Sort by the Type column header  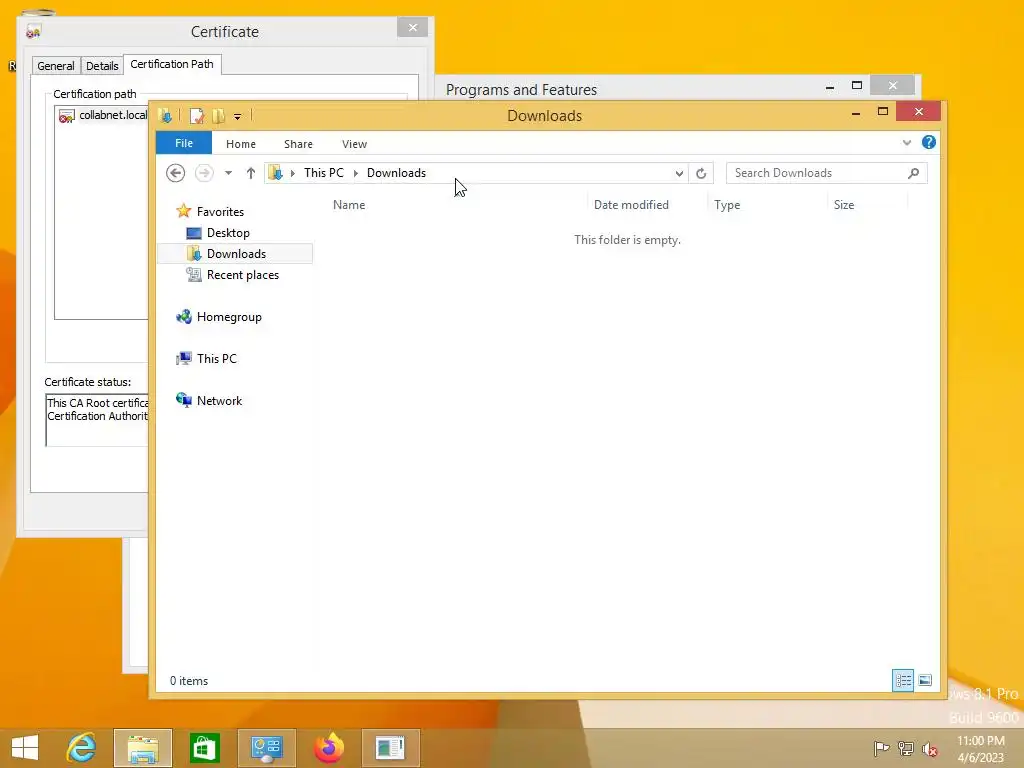tap(728, 205)
